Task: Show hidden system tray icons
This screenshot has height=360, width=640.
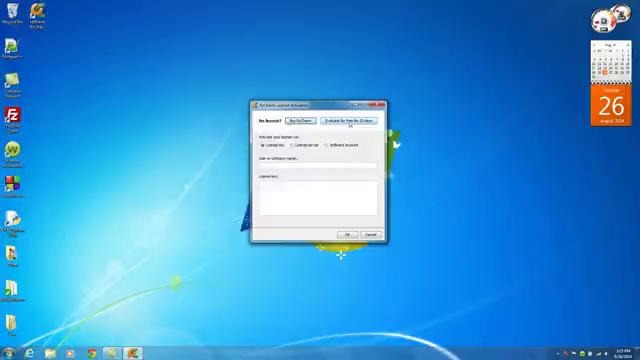Action: [x=558, y=354]
